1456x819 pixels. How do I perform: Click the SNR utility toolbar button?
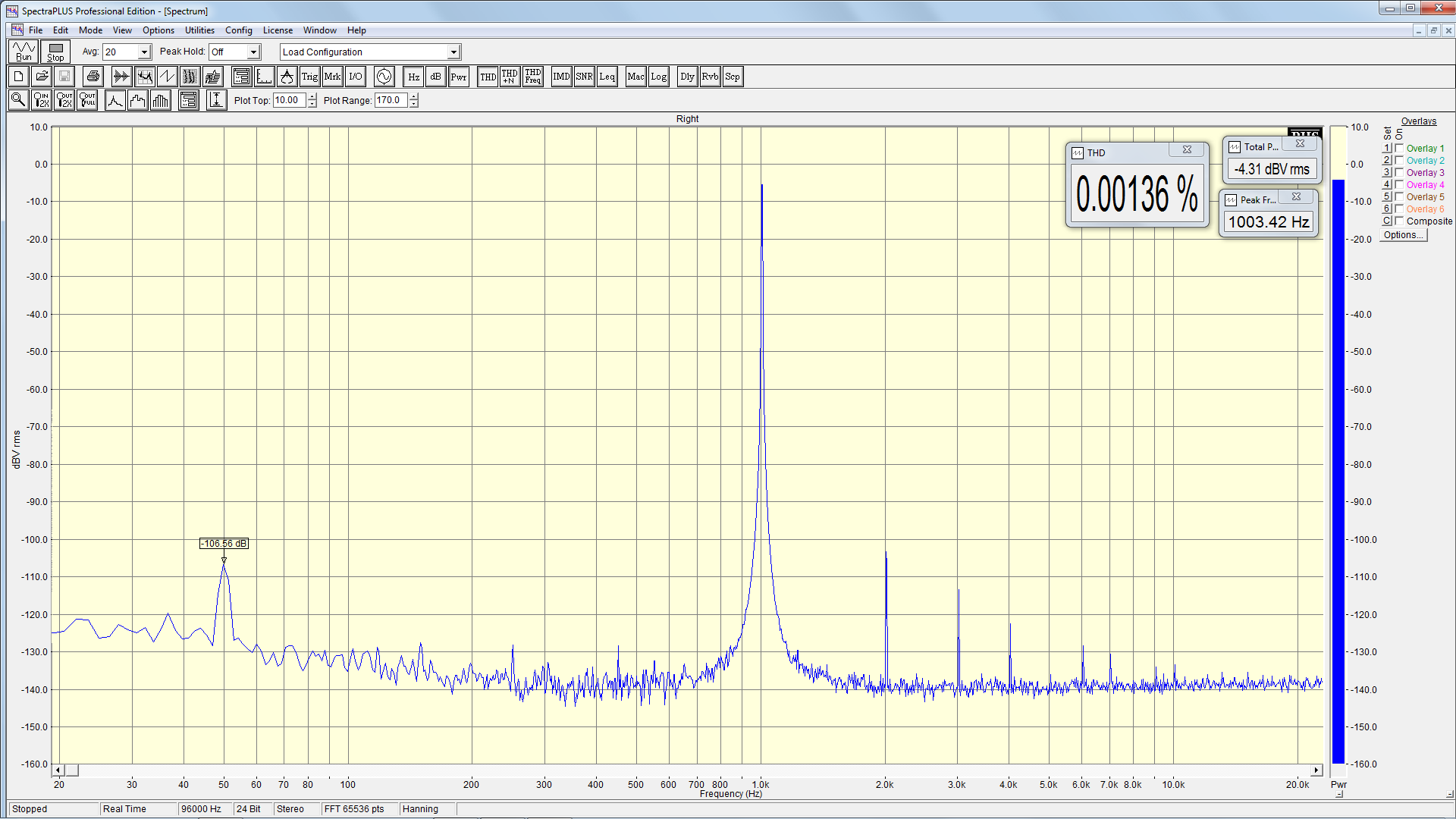point(584,77)
